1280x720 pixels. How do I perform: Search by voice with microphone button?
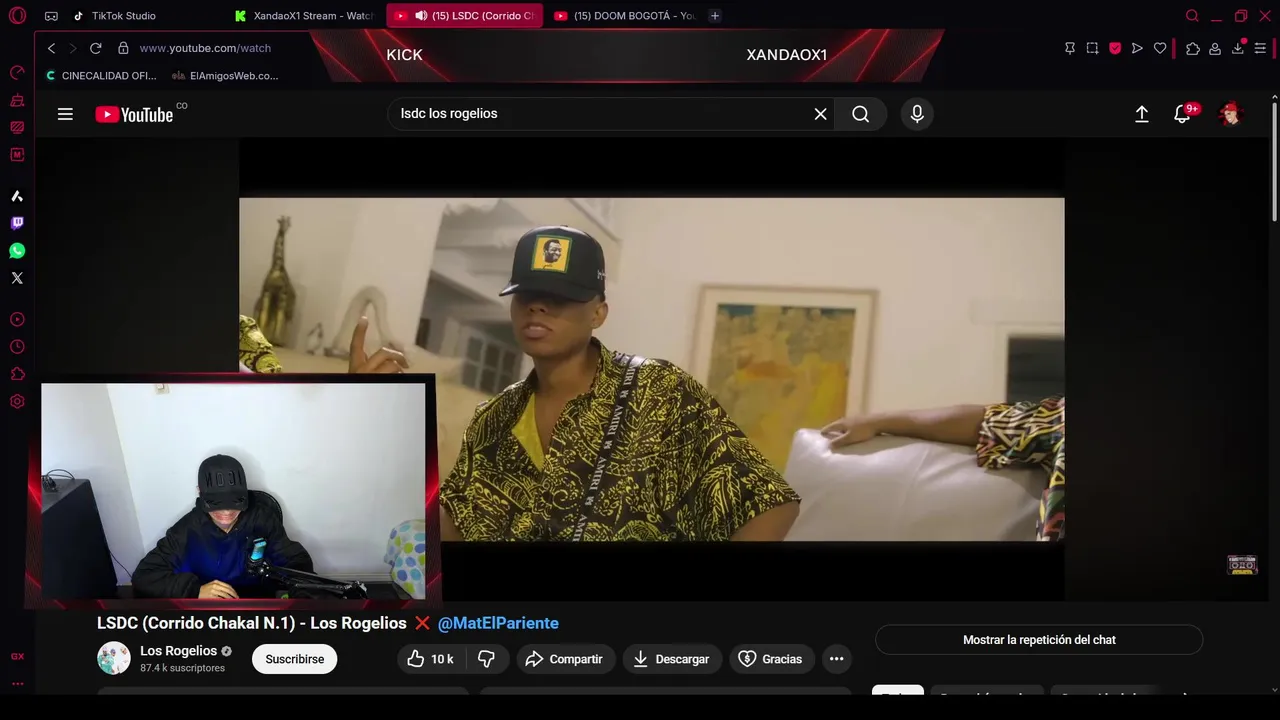(917, 114)
